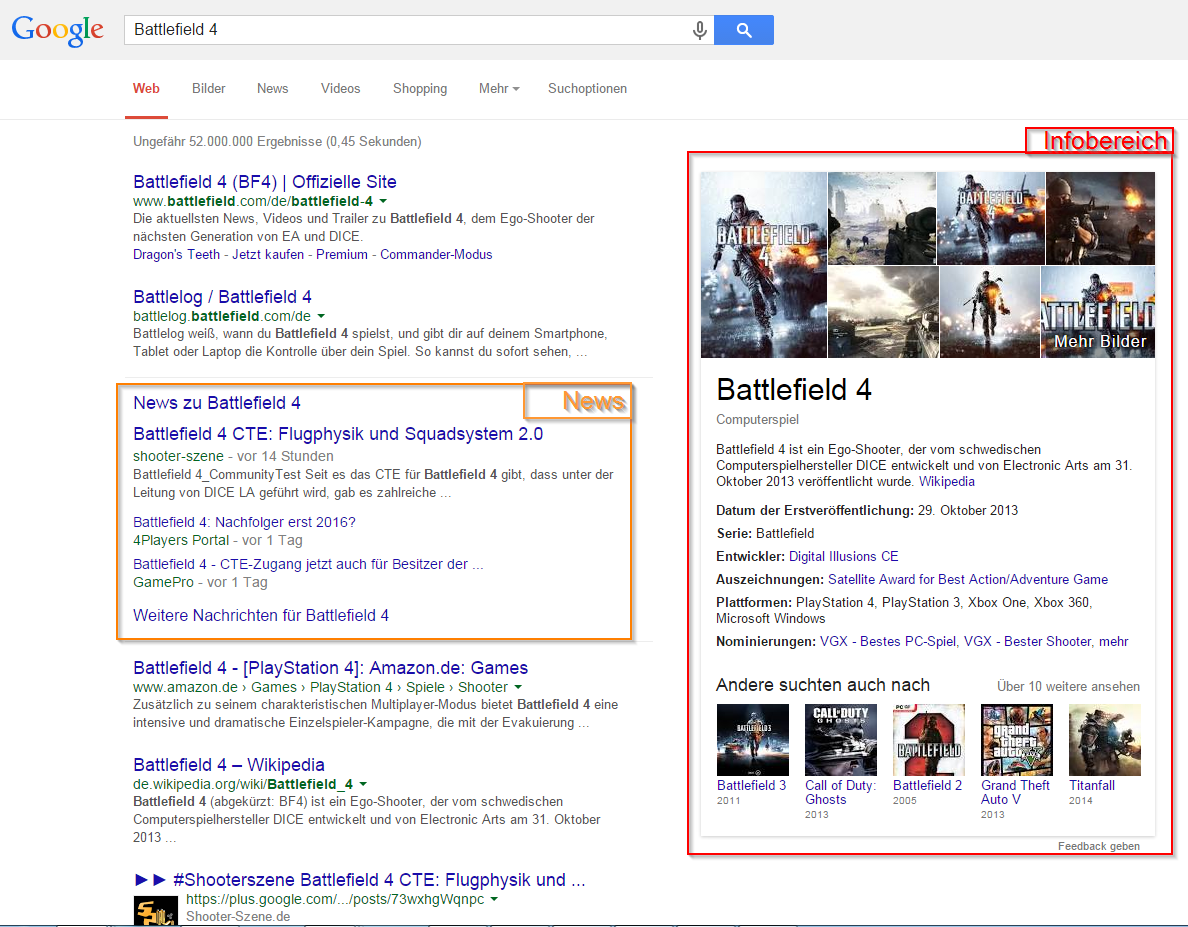This screenshot has width=1188, height=927.
Task: Open the Battlefield 2 text link
Action: 927,785
